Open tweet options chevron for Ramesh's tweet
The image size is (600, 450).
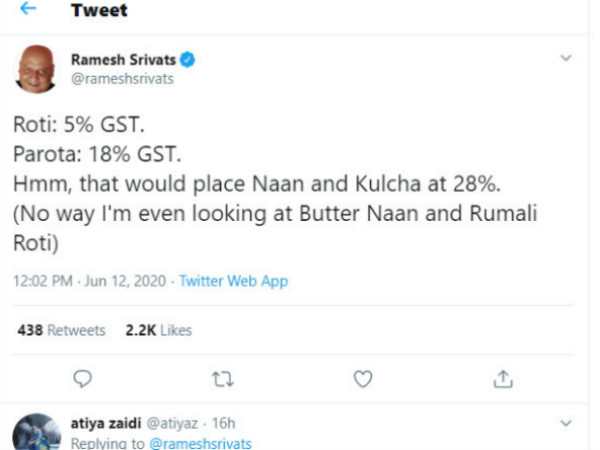(567, 59)
